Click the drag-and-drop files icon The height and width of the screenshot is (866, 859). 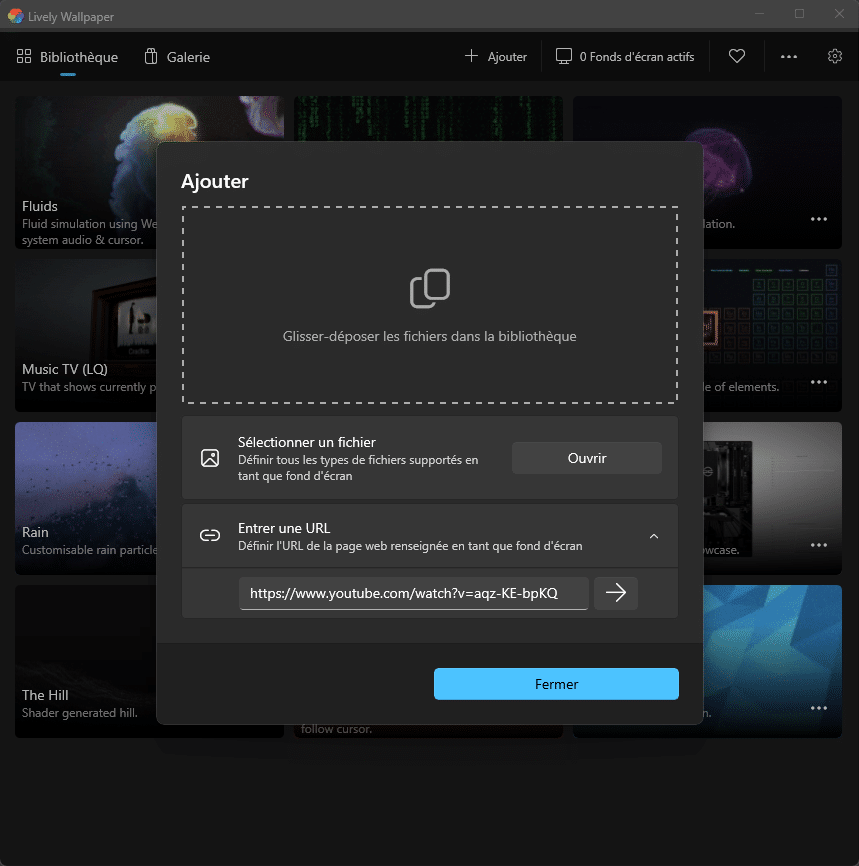point(430,289)
